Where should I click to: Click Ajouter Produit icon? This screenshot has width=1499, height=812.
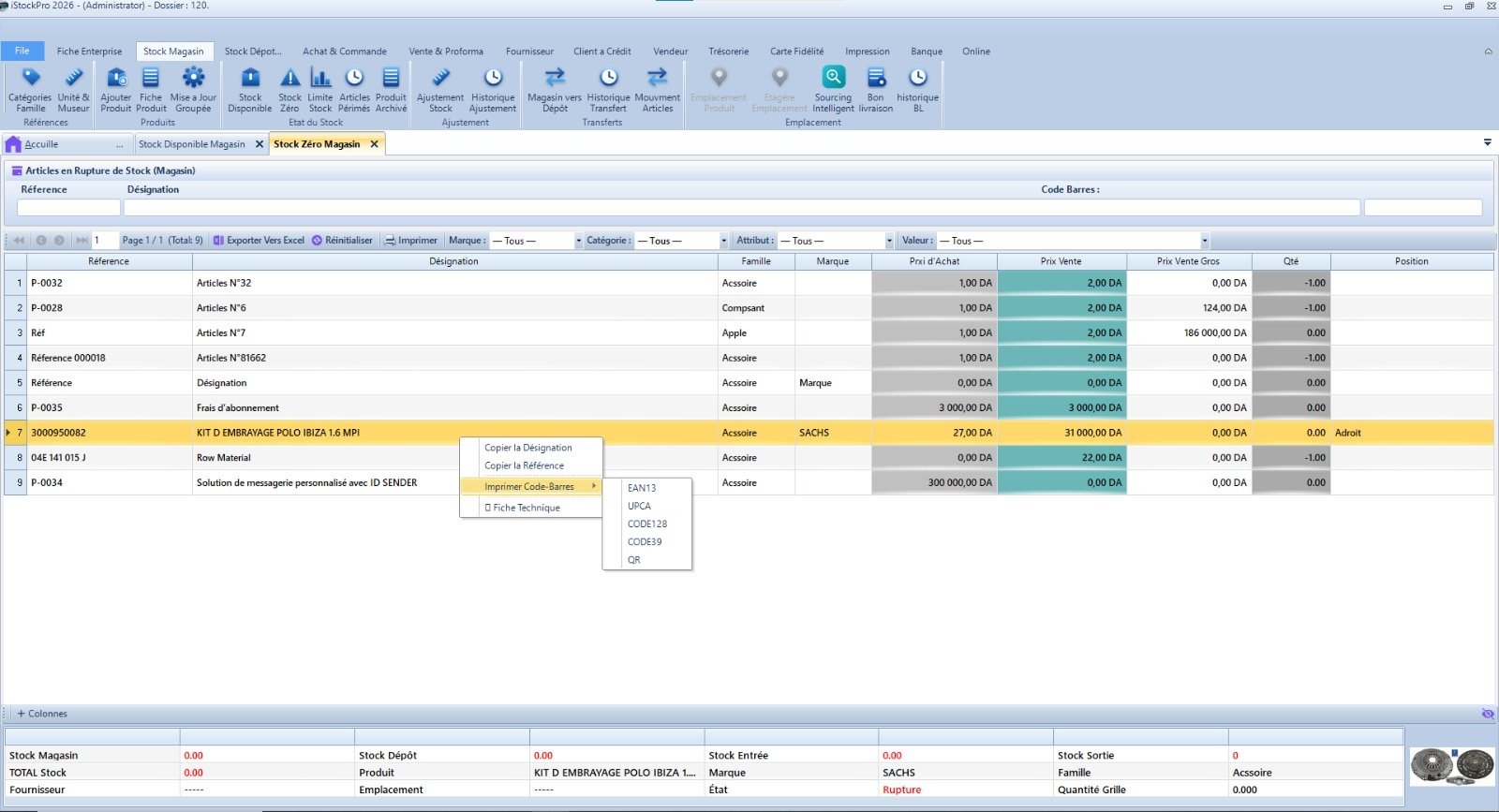point(116,90)
